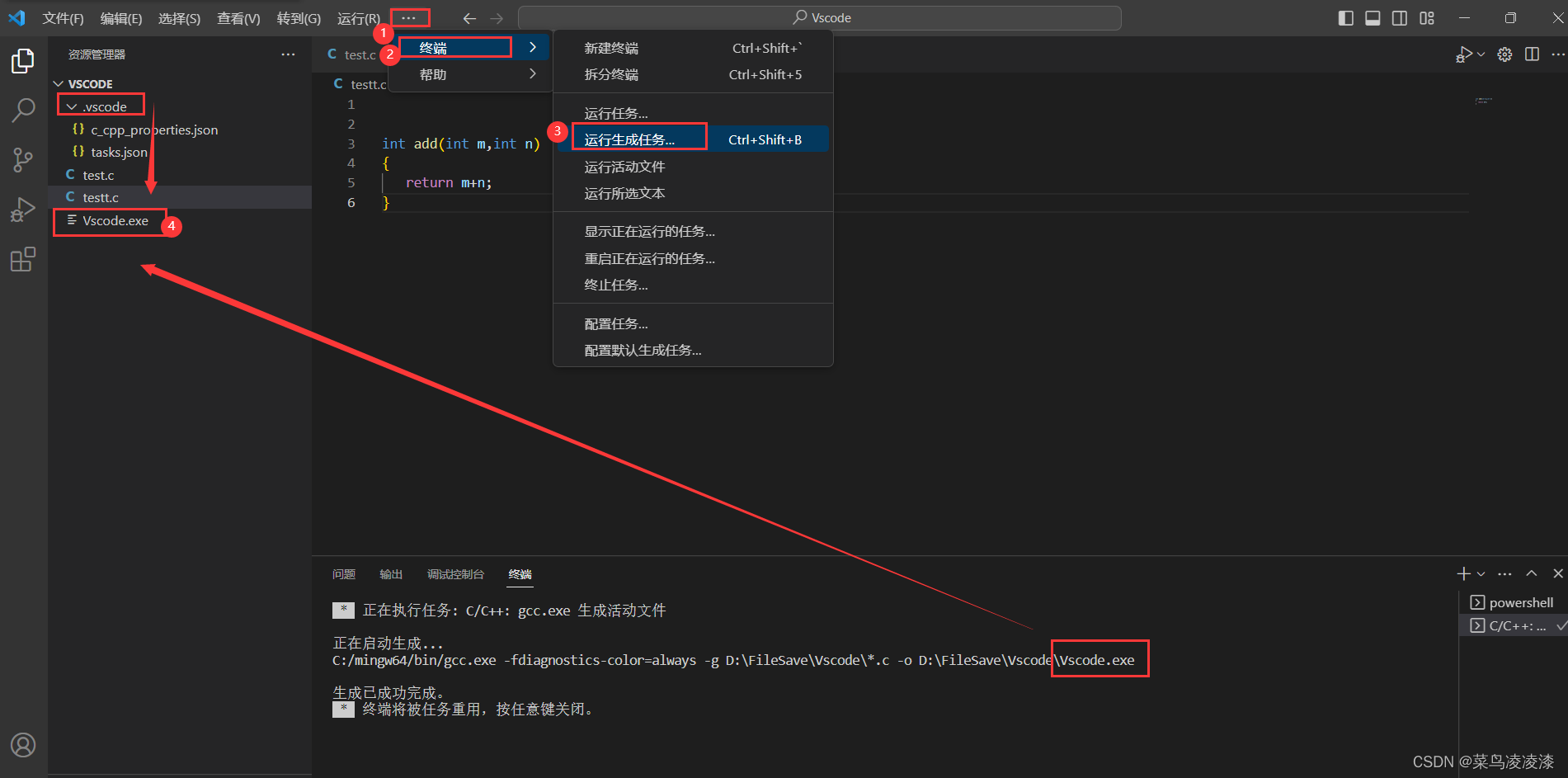
Task: Click the gear icon in editor toolbar
Action: (1504, 54)
